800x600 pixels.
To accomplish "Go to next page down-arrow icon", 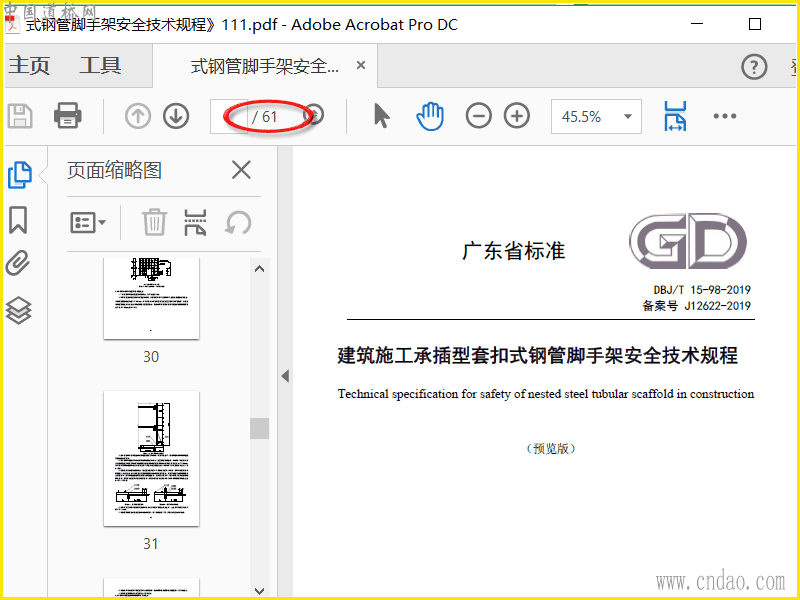I will (x=176, y=116).
